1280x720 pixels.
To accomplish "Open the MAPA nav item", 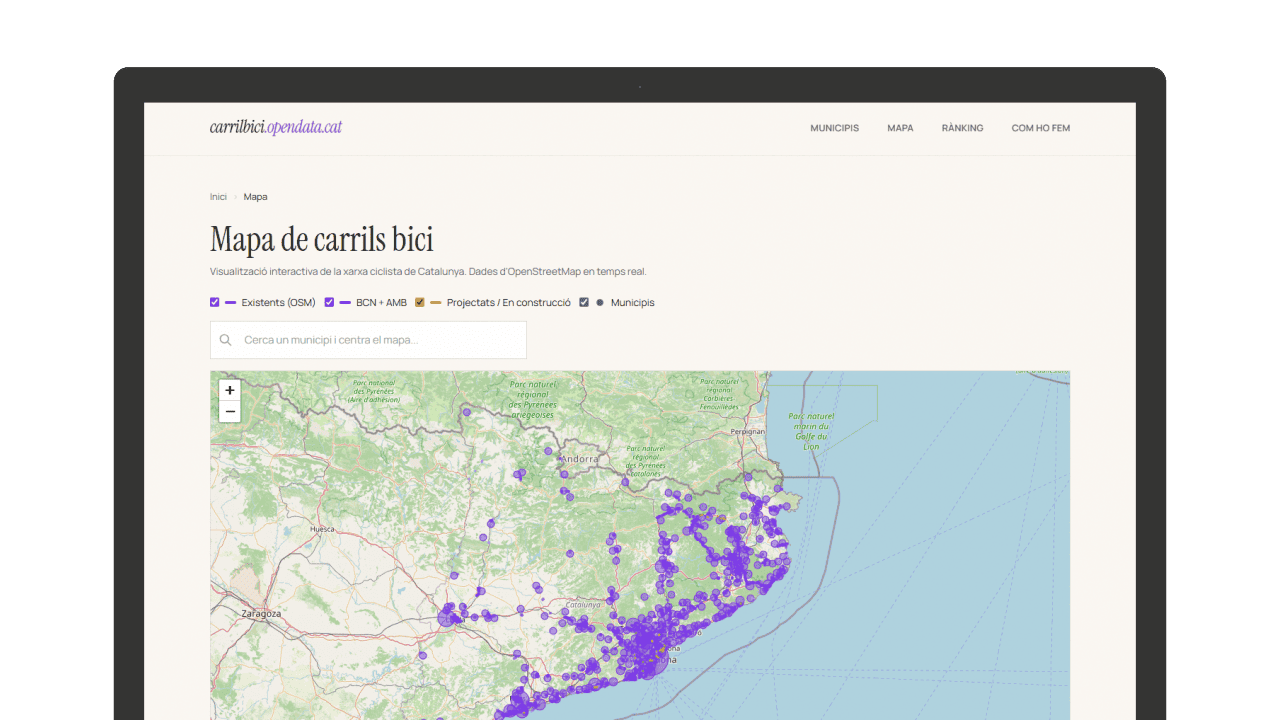I will [900, 128].
